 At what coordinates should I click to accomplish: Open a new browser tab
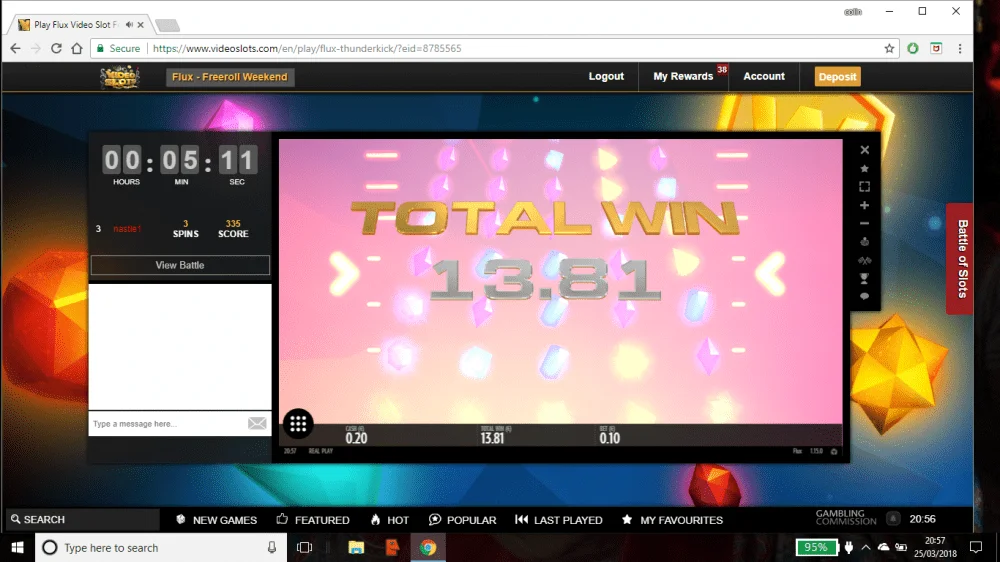coord(167,26)
